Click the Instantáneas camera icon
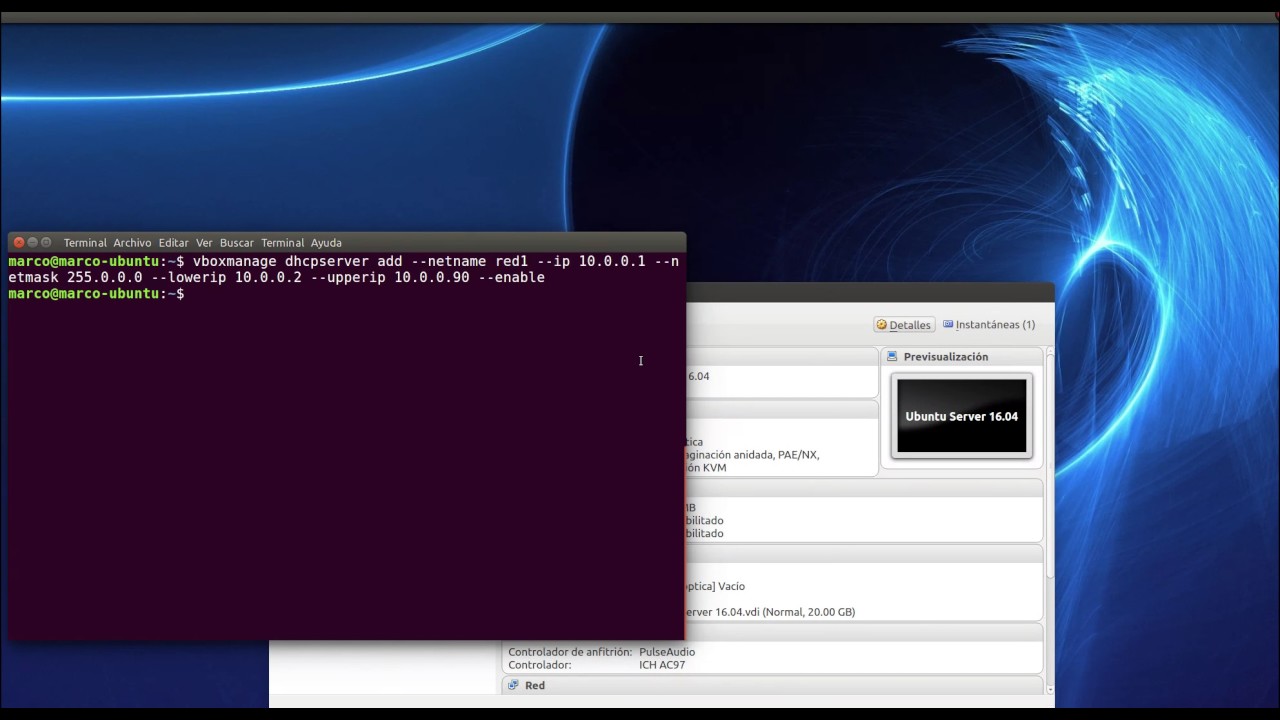 pyautogui.click(x=948, y=324)
